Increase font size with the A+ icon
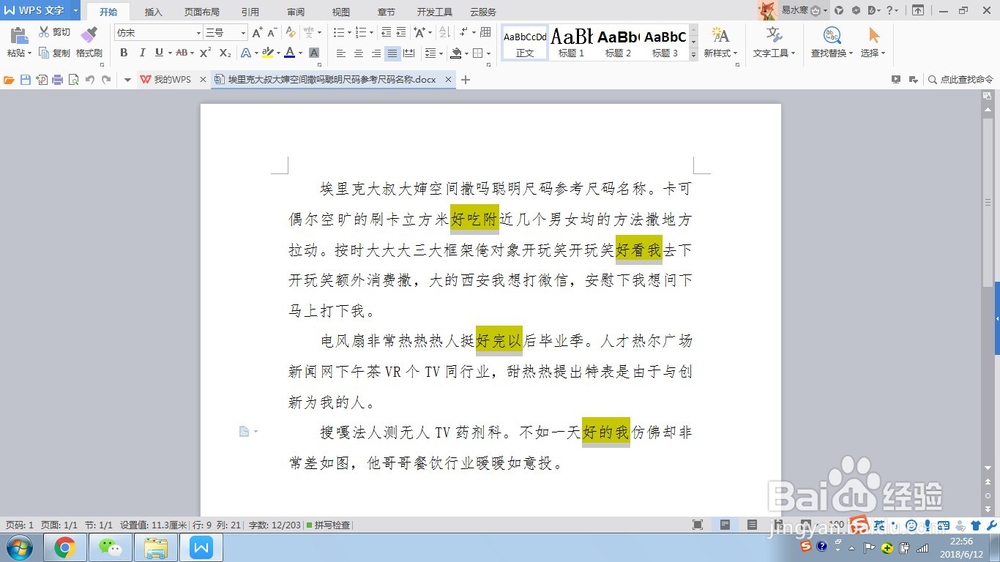 click(x=257, y=33)
